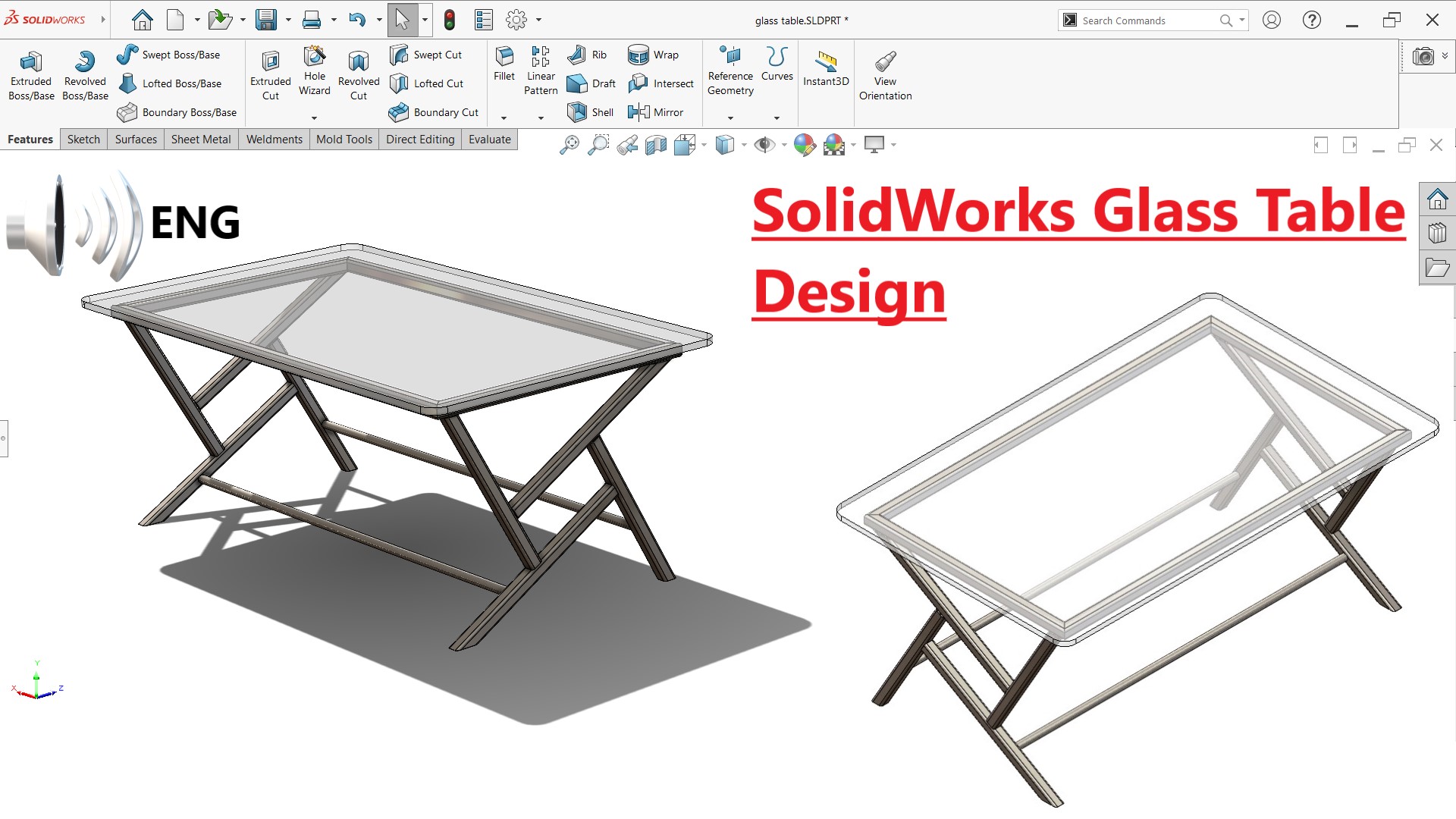Open the Help question mark icon

(x=1312, y=20)
